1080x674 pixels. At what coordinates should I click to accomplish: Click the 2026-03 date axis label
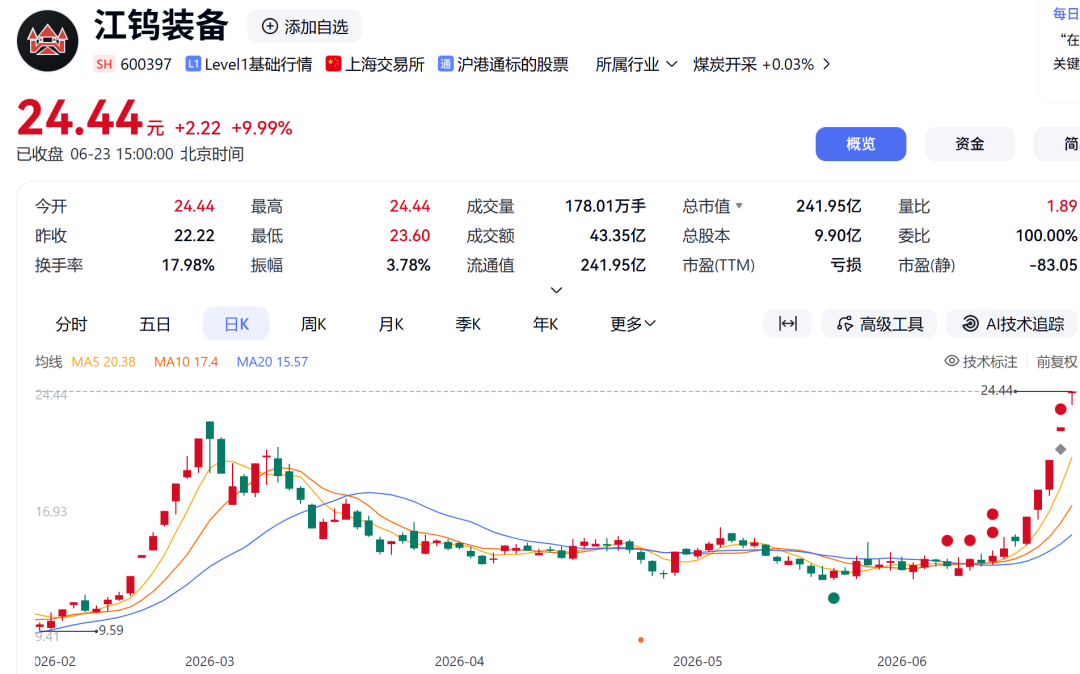coord(209,661)
